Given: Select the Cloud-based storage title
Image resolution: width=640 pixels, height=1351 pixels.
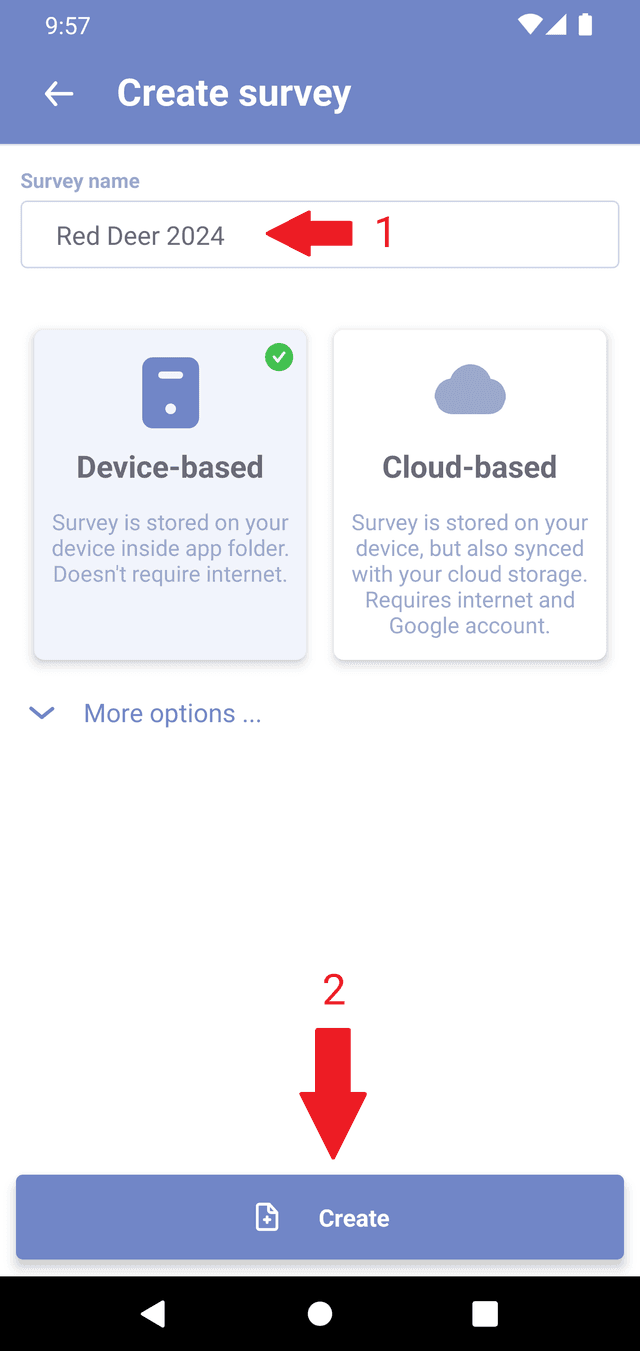Looking at the screenshot, I should click(x=470, y=467).
